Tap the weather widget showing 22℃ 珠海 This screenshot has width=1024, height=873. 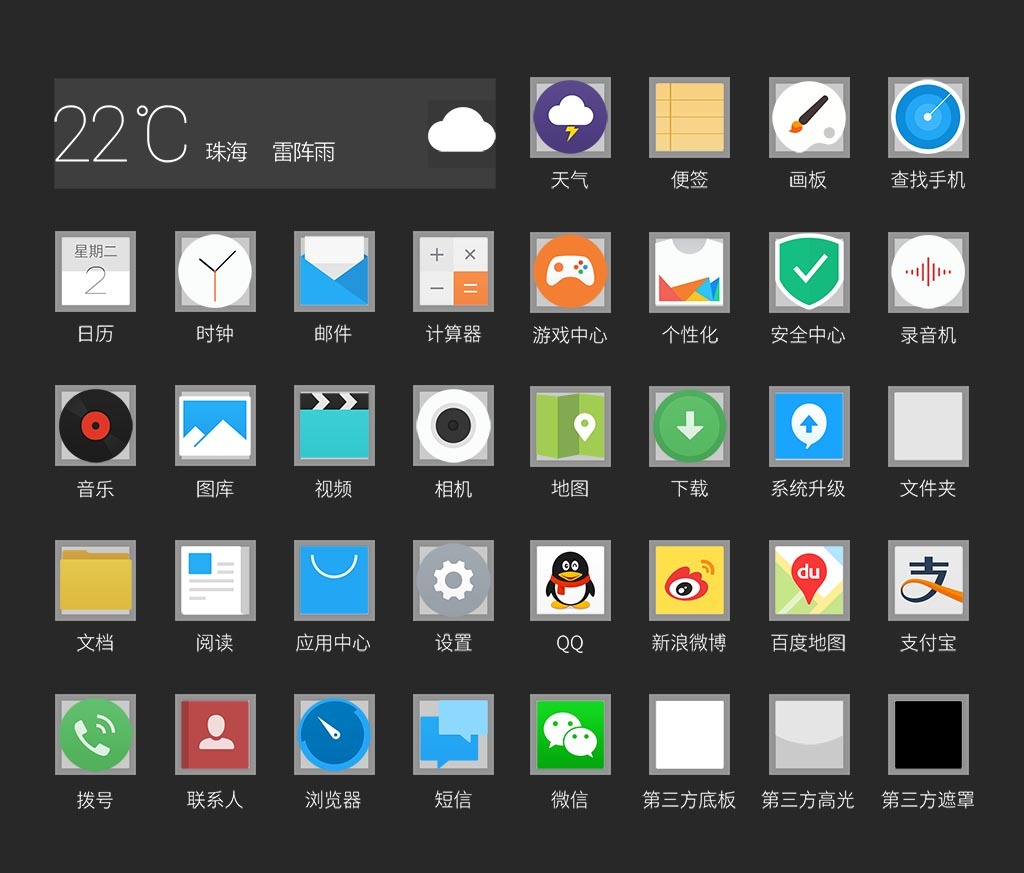coord(275,133)
